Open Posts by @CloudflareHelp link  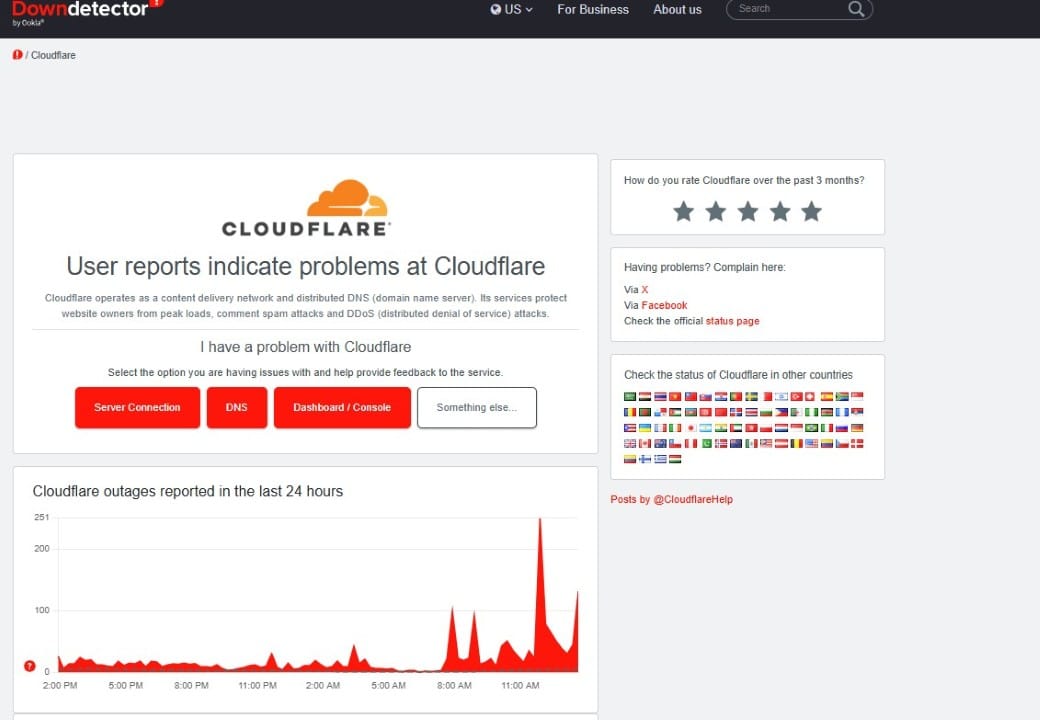coord(671,499)
